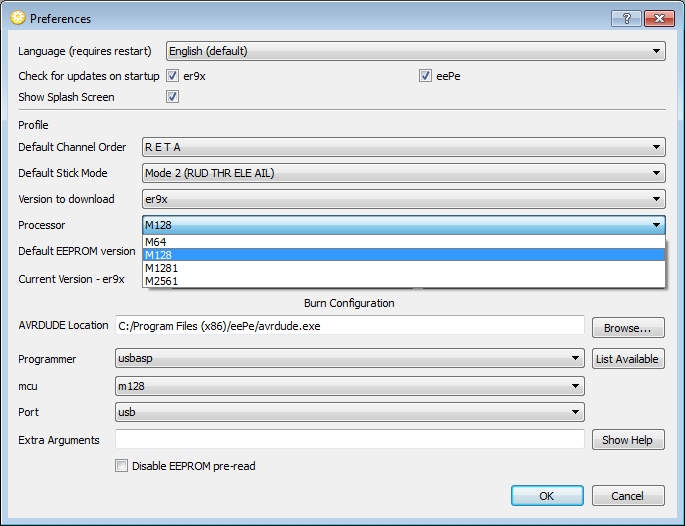685x526 pixels.
Task: Uncheck Show Splash Screen checkbox
Action: pyautogui.click(x=173, y=97)
